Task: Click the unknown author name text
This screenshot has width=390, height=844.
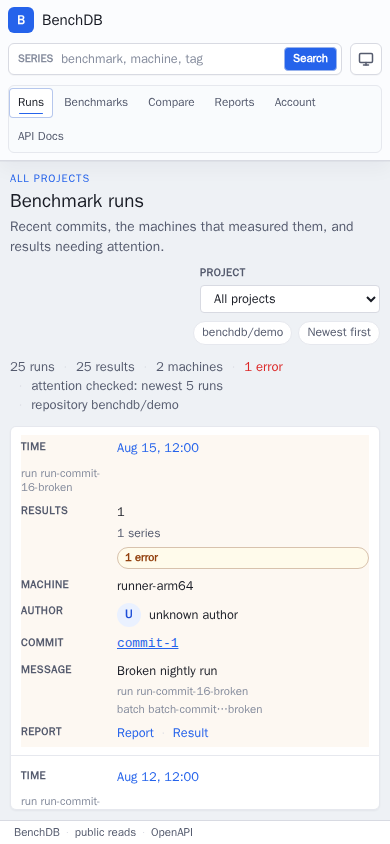Action: pyautogui.click(x=194, y=615)
